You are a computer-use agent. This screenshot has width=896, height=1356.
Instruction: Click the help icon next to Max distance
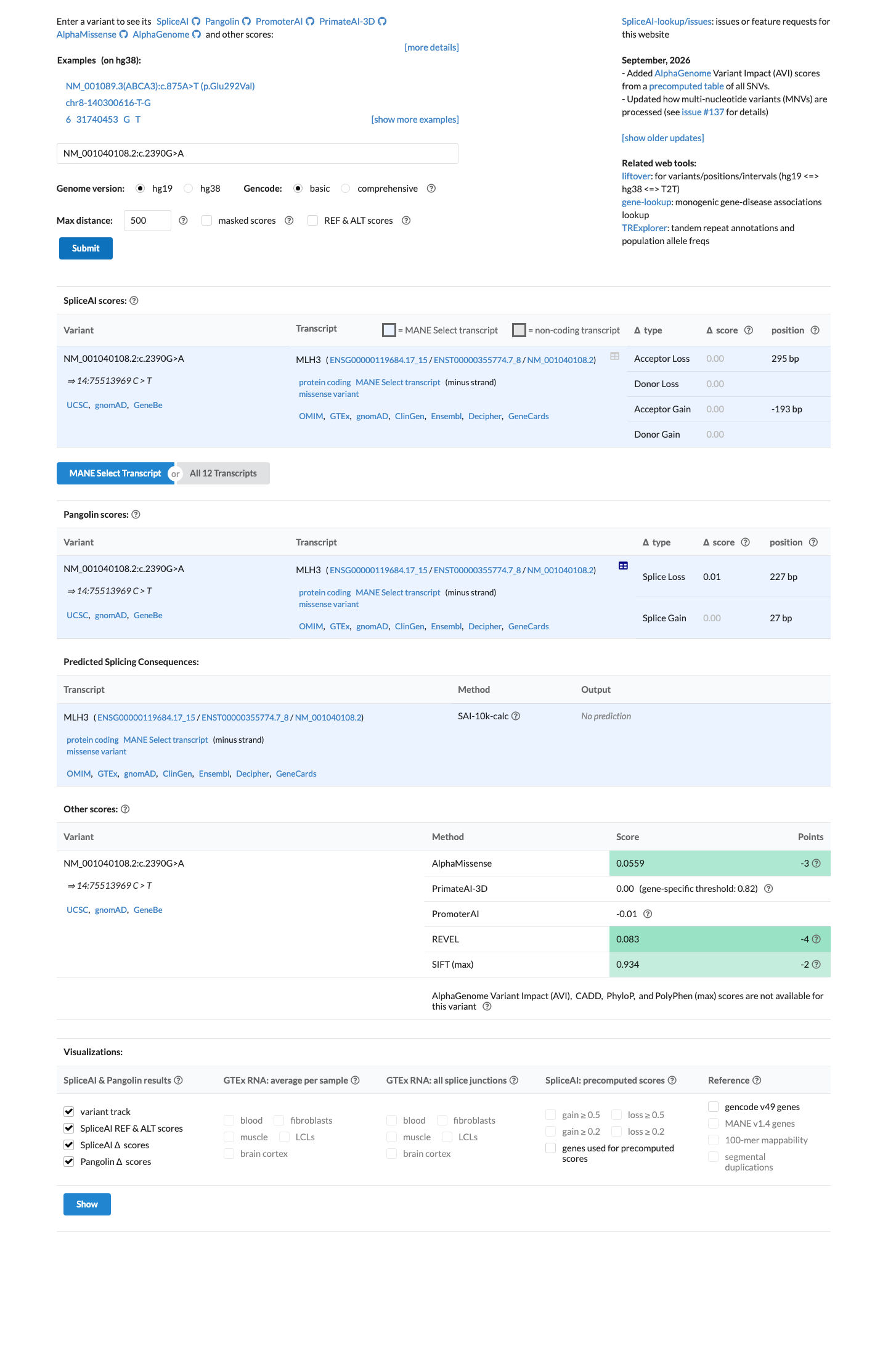pyautogui.click(x=183, y=221)
